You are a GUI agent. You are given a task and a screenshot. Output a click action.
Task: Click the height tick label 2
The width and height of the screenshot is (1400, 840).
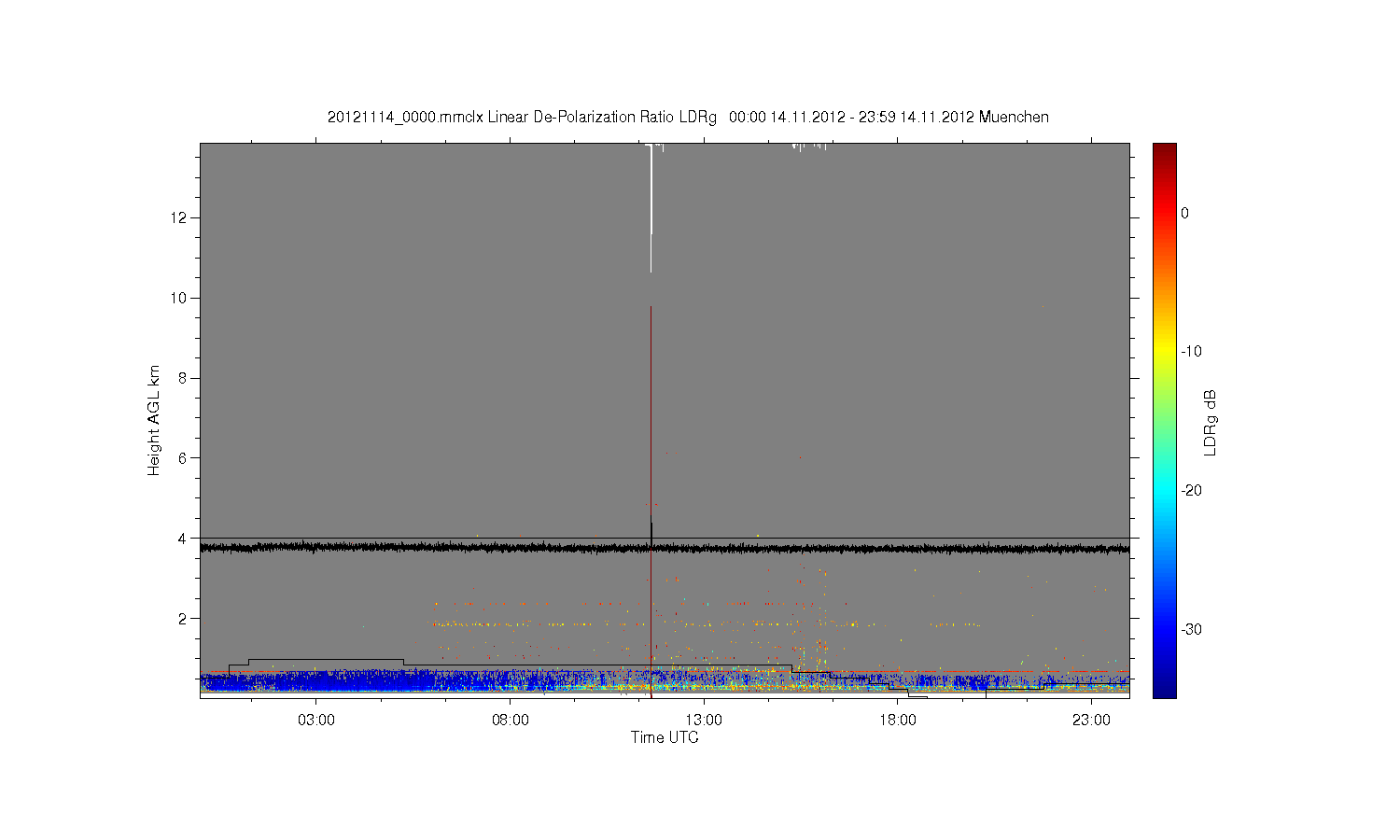point(184,618)
